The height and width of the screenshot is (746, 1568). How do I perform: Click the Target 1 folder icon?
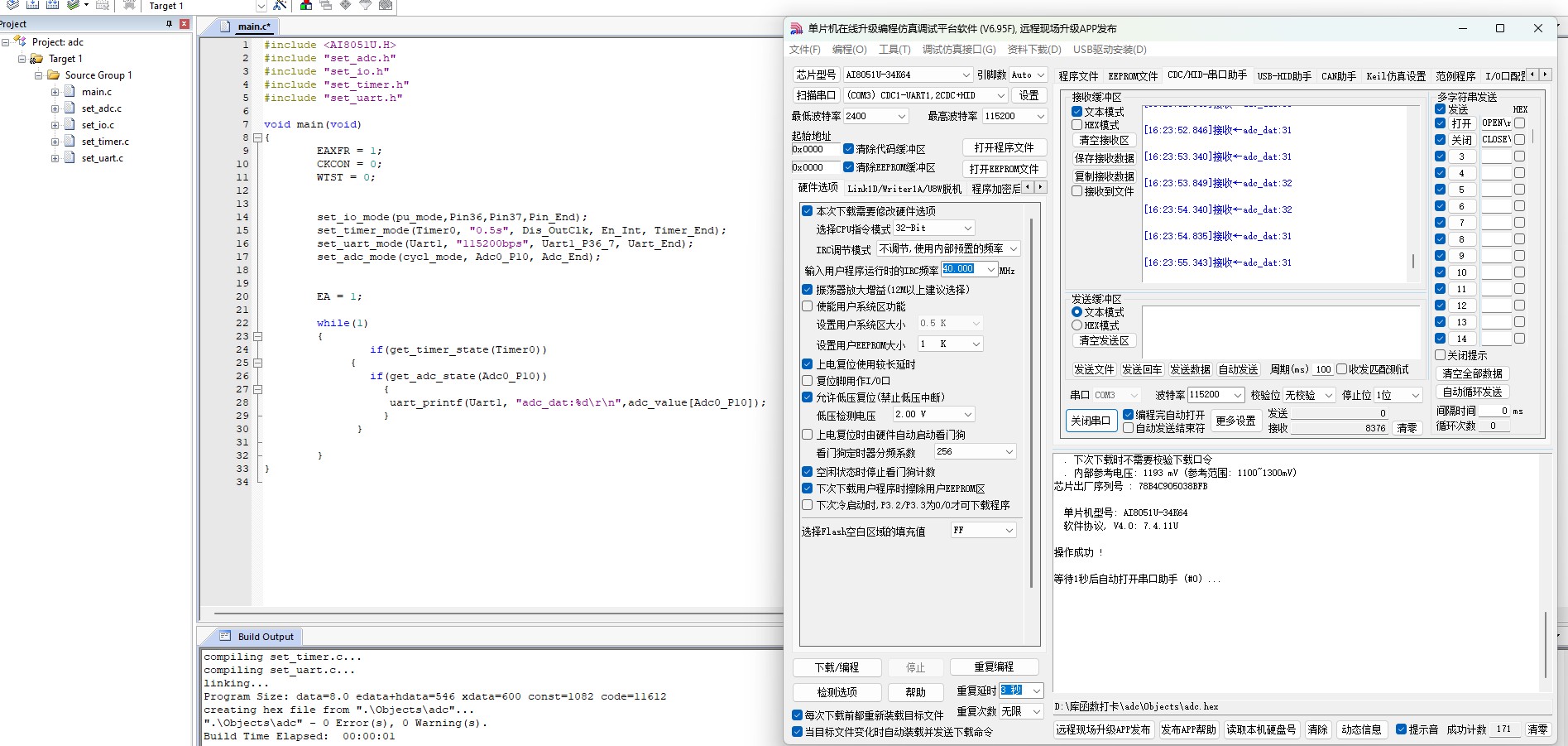pos(36,59)
